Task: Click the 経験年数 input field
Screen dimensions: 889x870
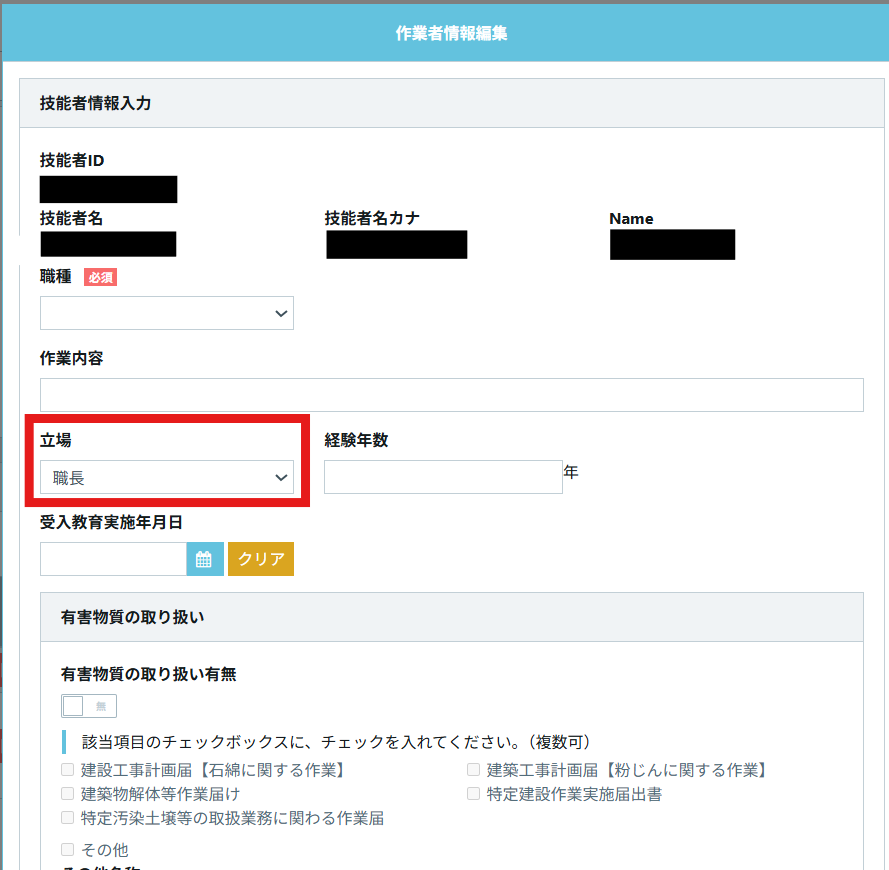Action: [x=443, y=477]
